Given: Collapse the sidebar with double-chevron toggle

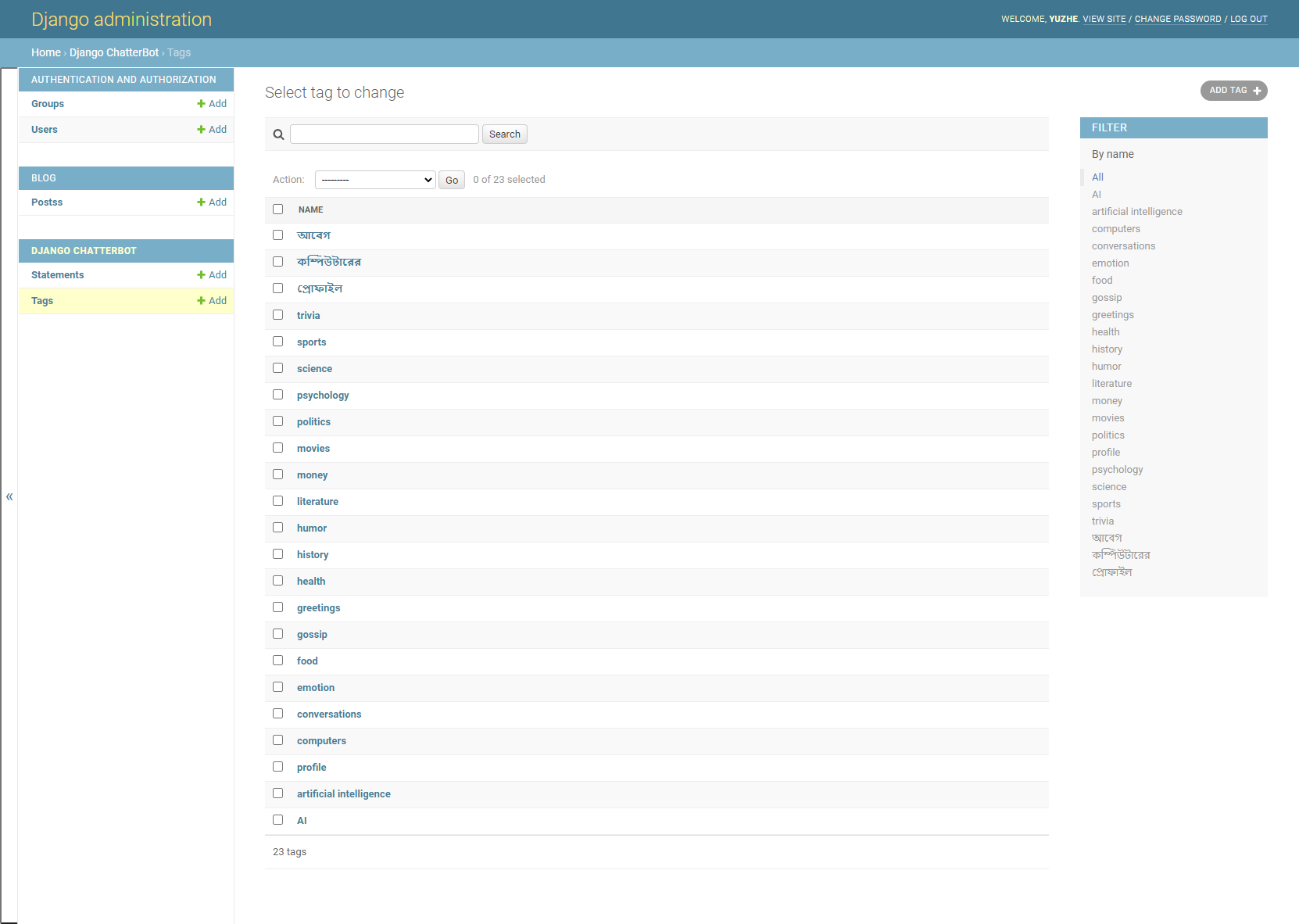Looking at the screenshot, I should [x=9, y=496].
